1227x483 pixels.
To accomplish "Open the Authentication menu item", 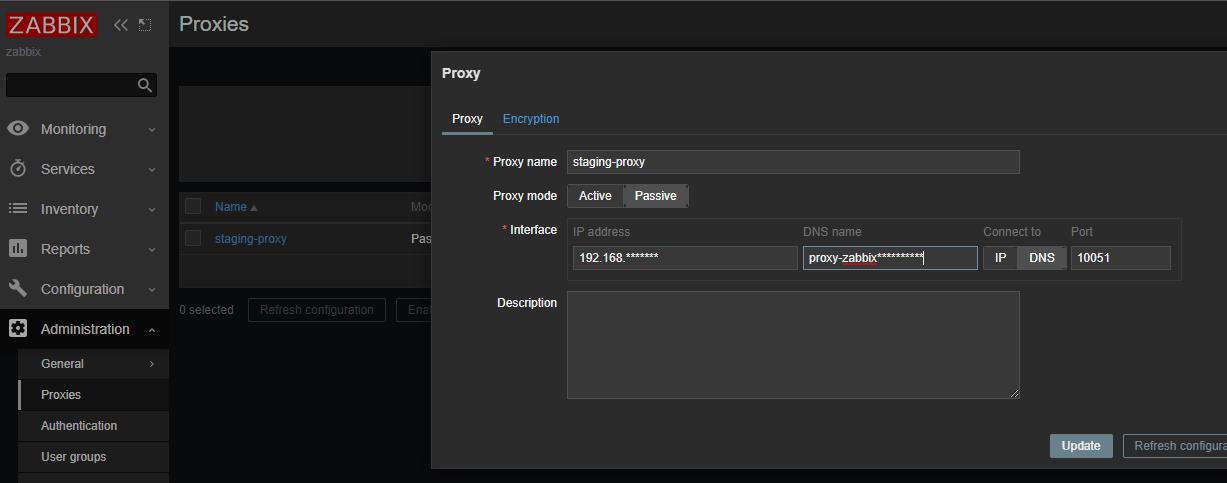I will (93, 426).
